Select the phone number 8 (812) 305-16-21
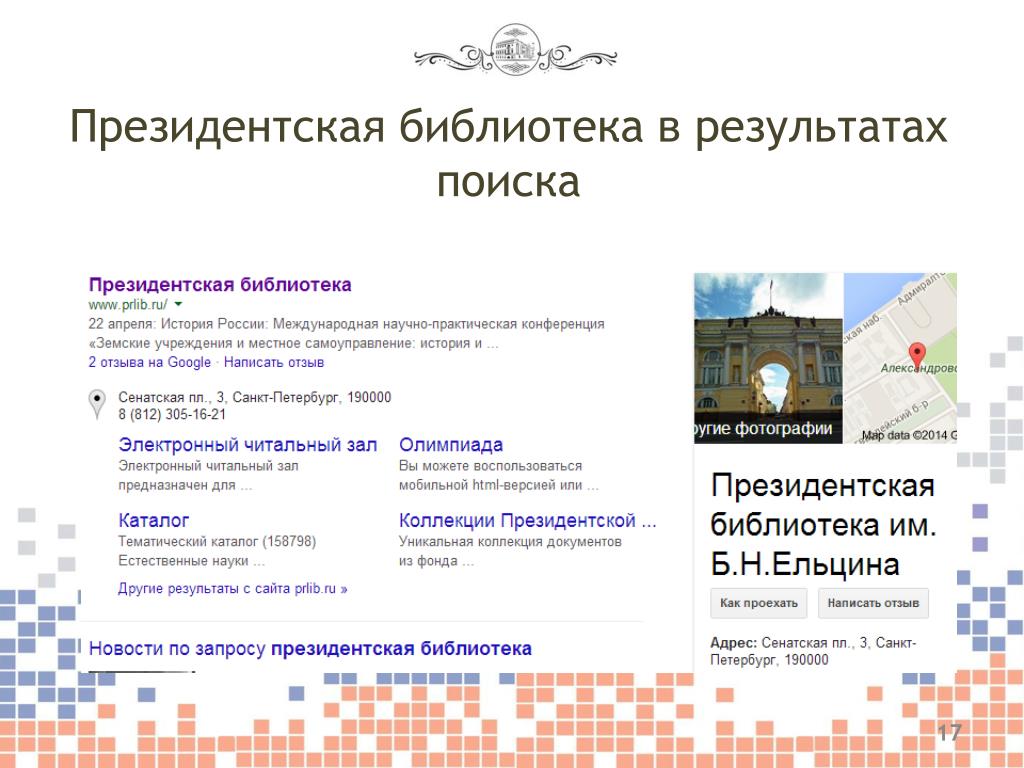Viewport: 1024px width, 768px height. (x=172, y=415)
